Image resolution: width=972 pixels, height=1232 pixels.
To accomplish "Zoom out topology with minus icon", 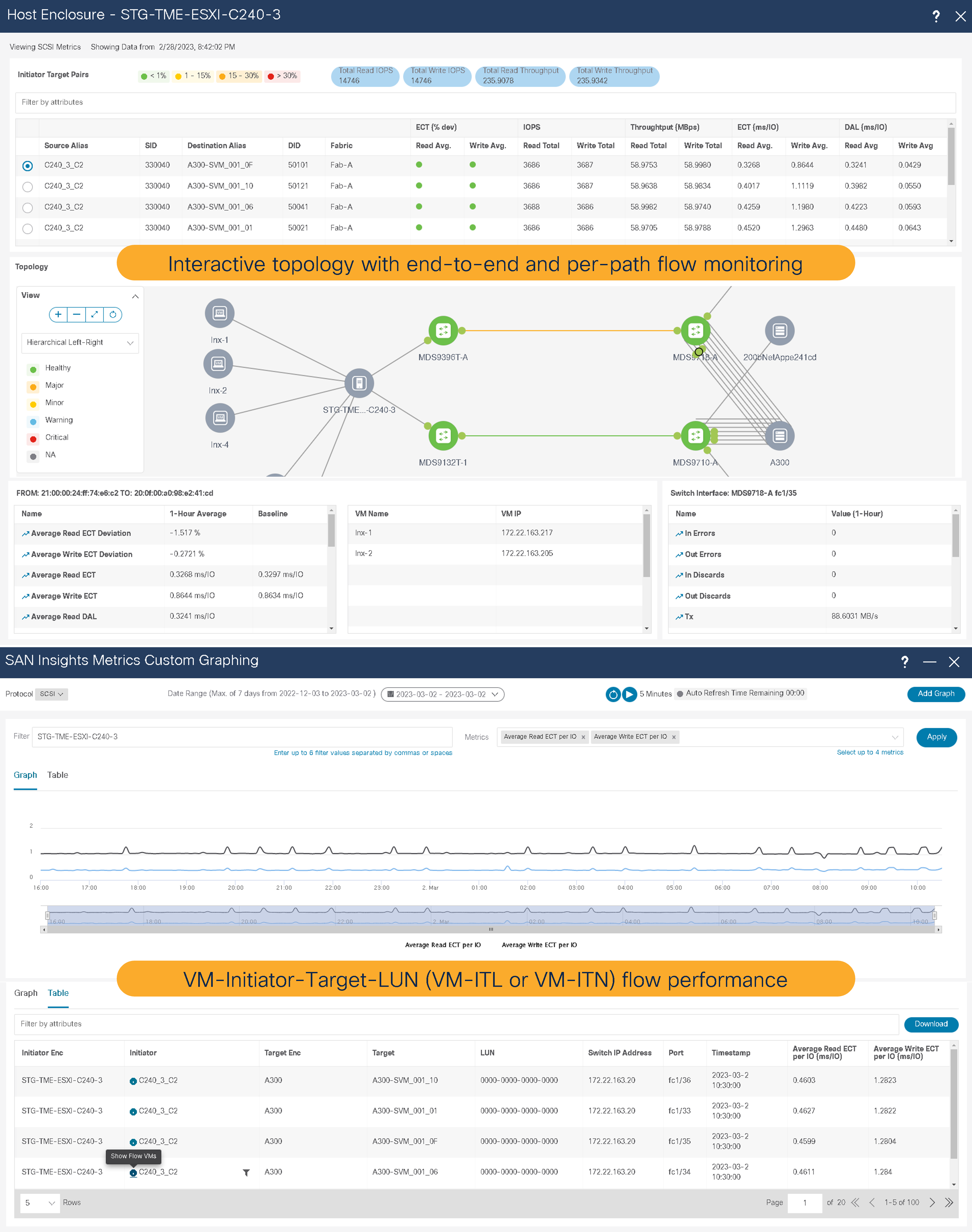I will (x=76, y=314).
